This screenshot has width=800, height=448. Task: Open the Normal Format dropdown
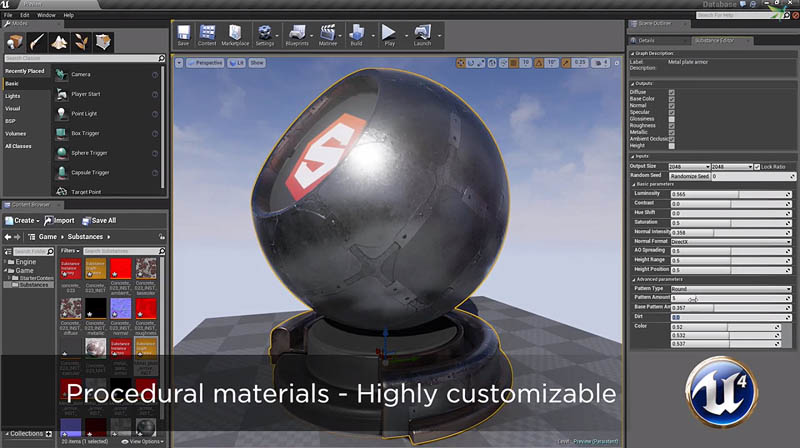tap(731, 241)
